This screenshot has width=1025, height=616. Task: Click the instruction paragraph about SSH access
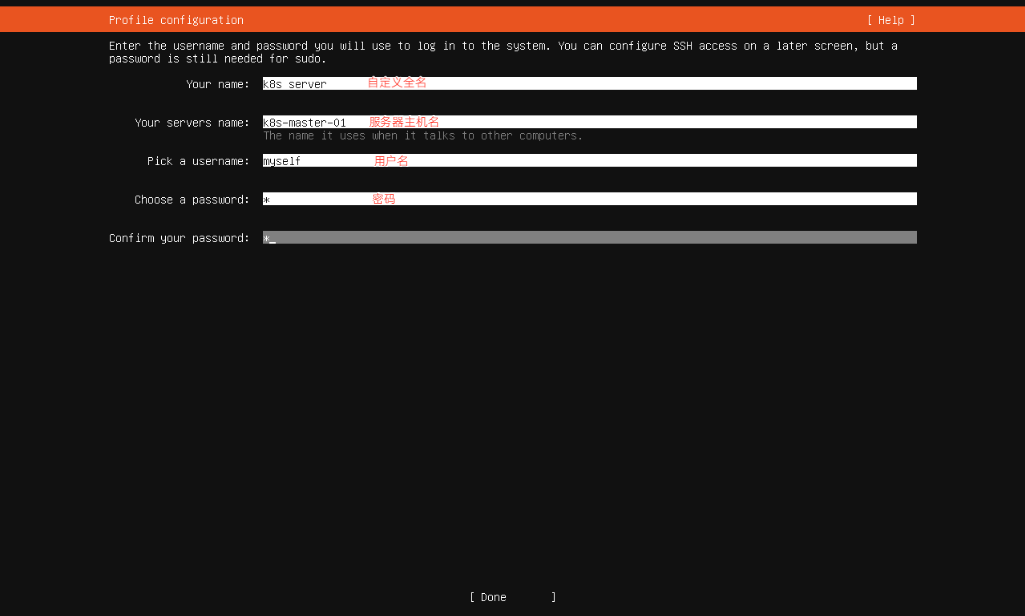(503, 52)
